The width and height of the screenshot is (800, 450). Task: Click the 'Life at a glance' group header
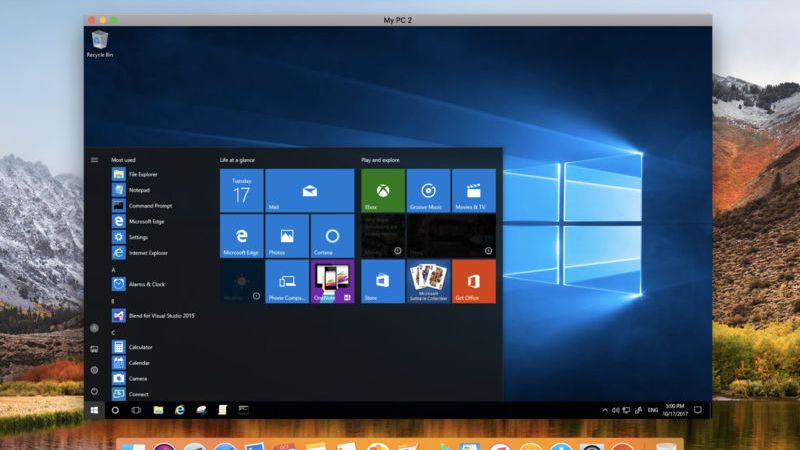[x=237, y=160]
